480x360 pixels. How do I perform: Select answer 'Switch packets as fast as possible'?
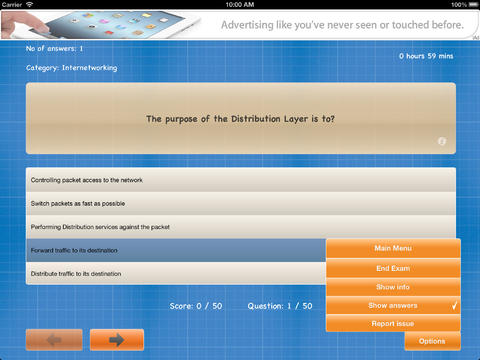point(241,203)
